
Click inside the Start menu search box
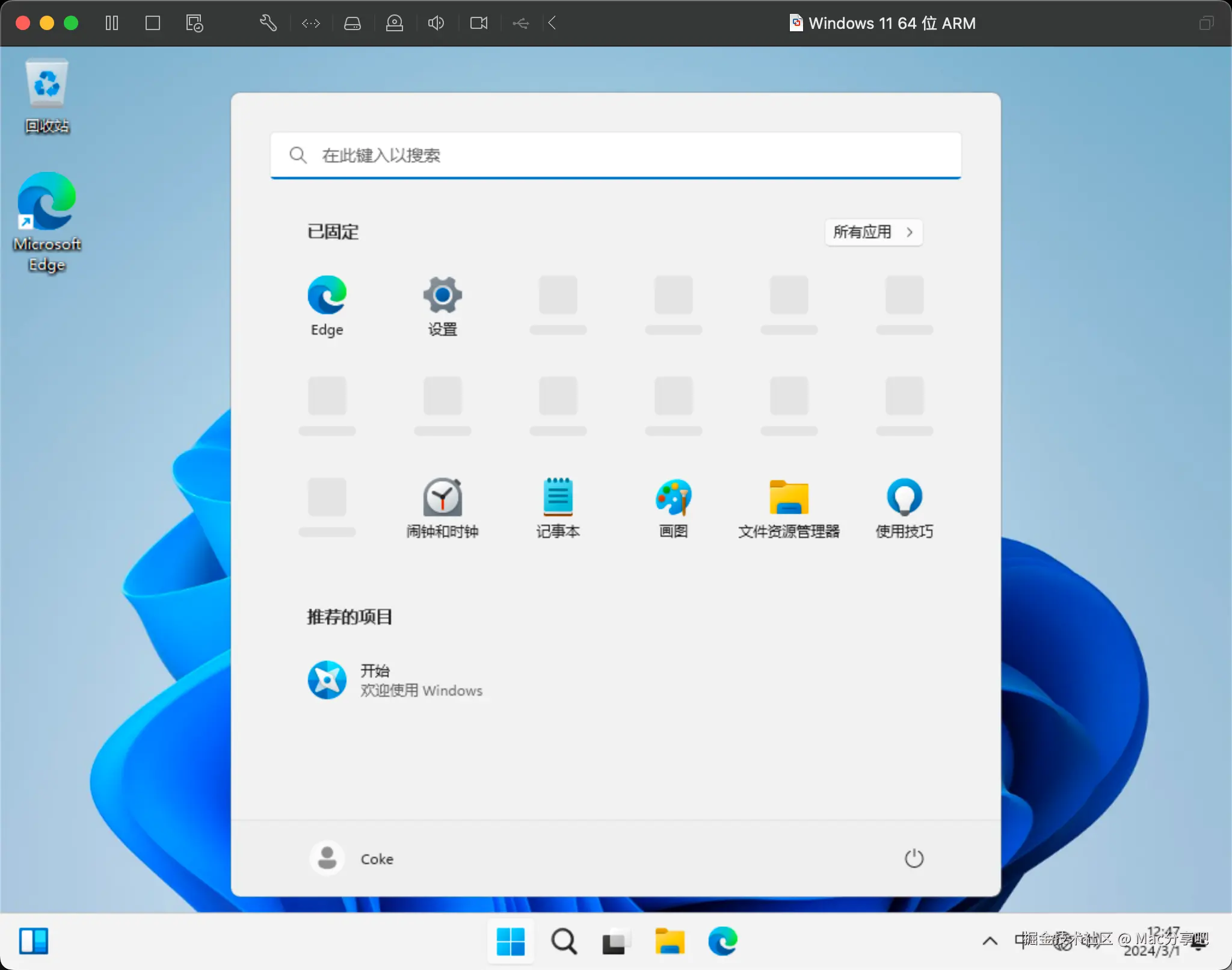pyautogui.click(x=616, y=155)
